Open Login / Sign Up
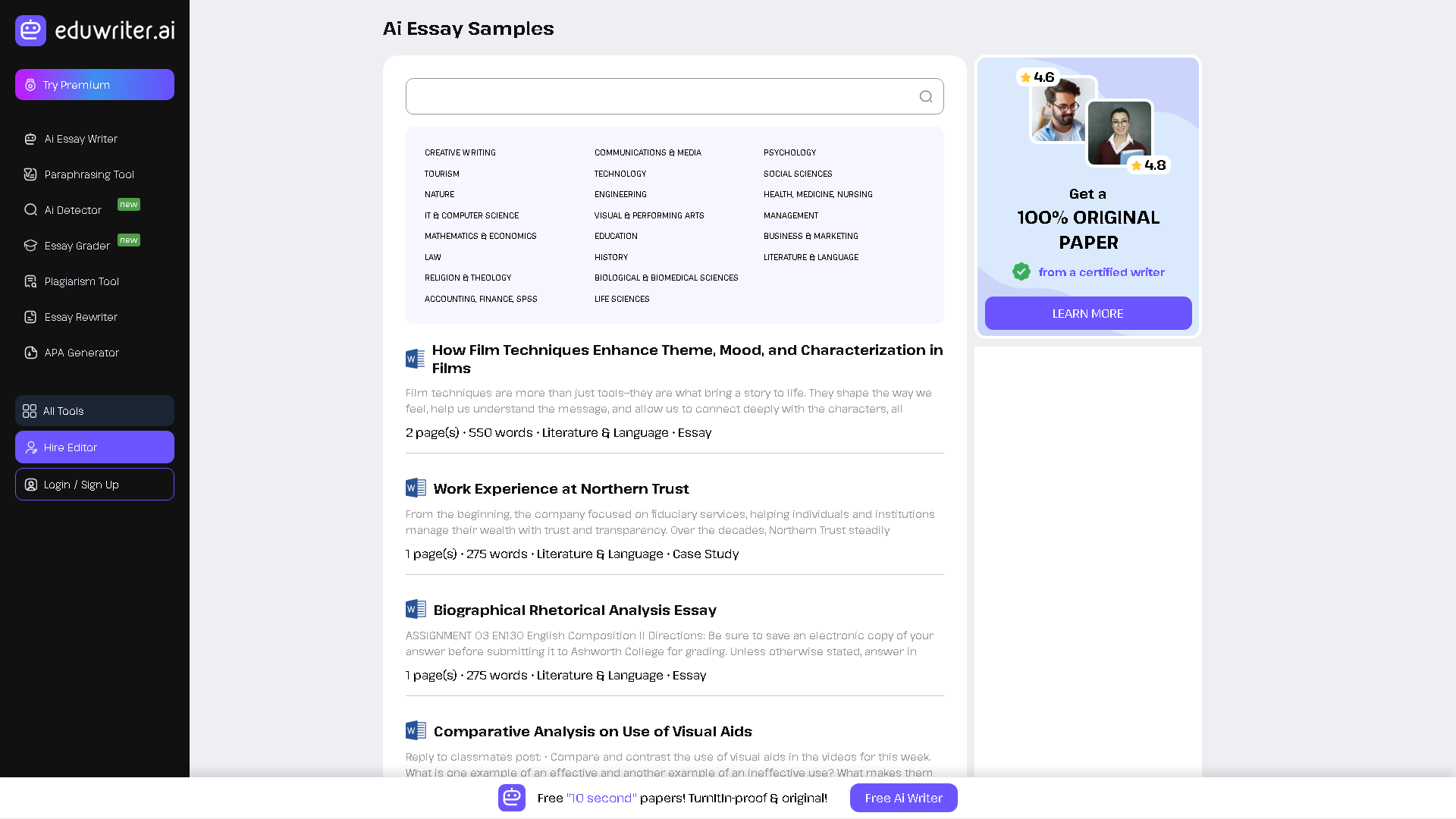This screenshot has width=1456, height=819. click(94, 484)
